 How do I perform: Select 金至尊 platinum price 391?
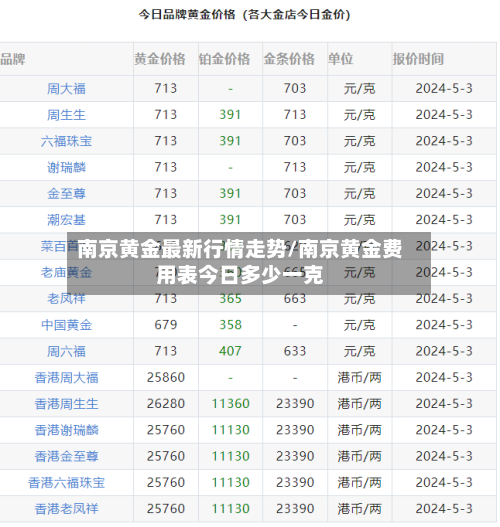(230, 193)
